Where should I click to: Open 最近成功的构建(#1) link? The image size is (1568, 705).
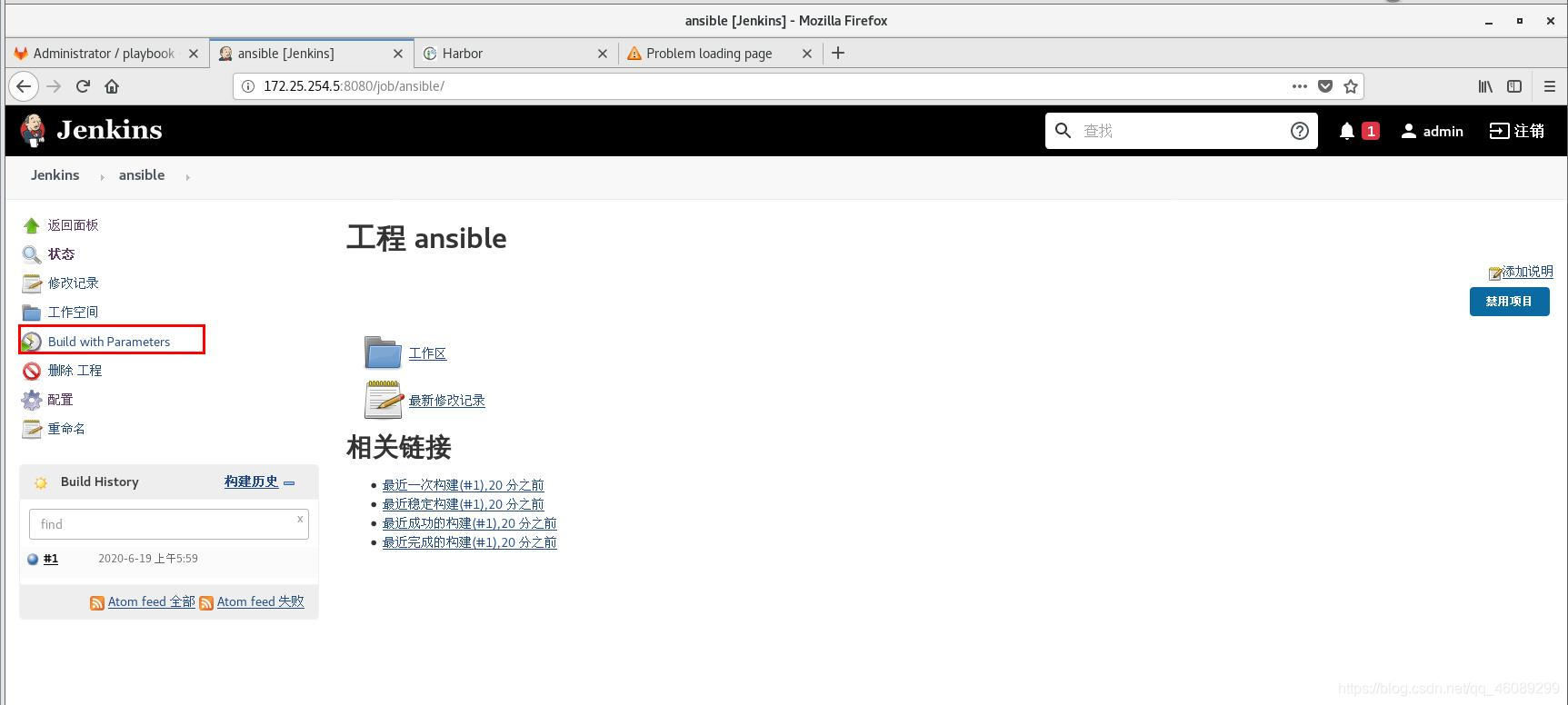tap(469, 523)
